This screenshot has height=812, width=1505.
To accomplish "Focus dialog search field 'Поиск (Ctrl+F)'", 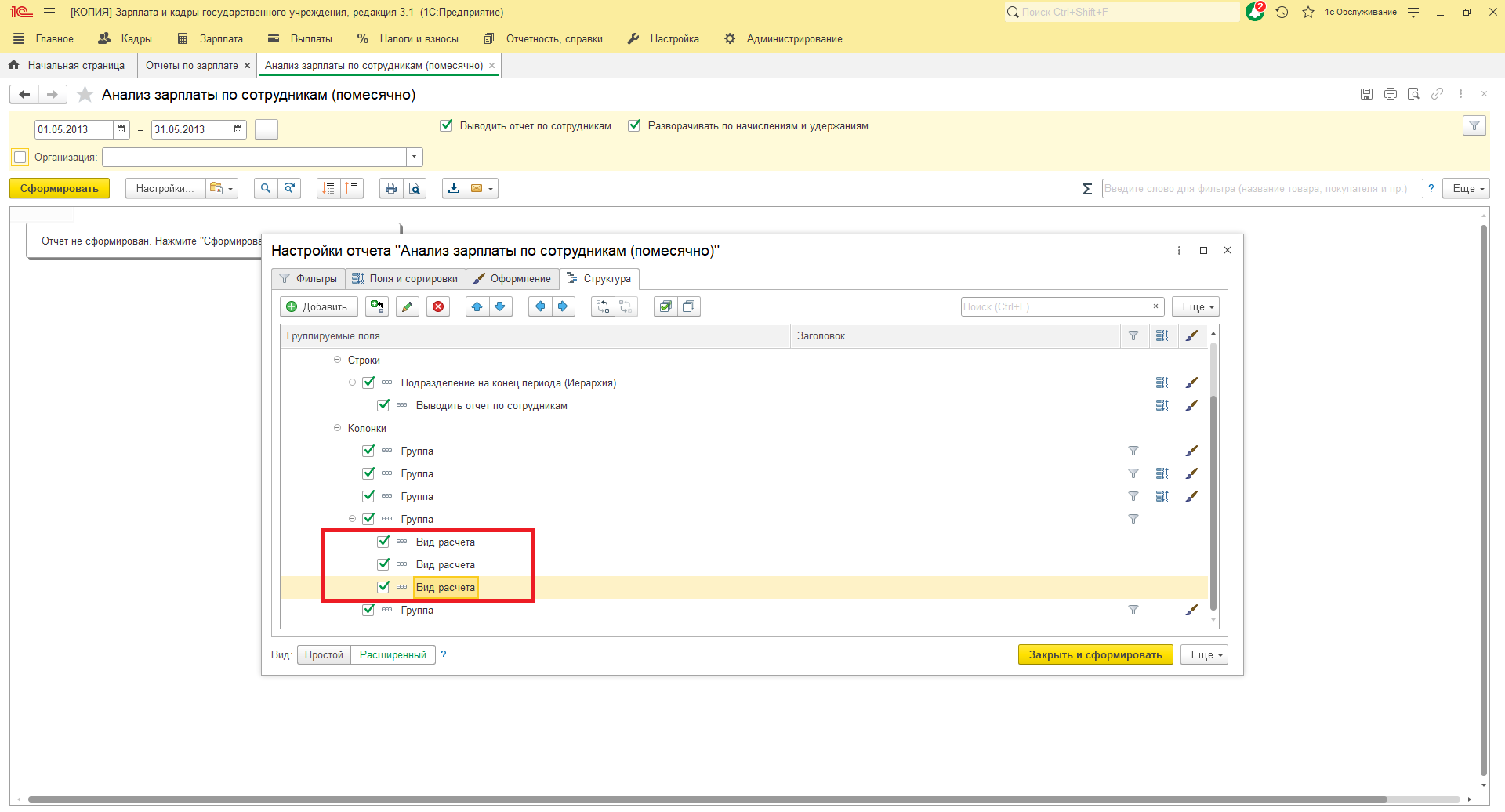I will point(1054,306).
